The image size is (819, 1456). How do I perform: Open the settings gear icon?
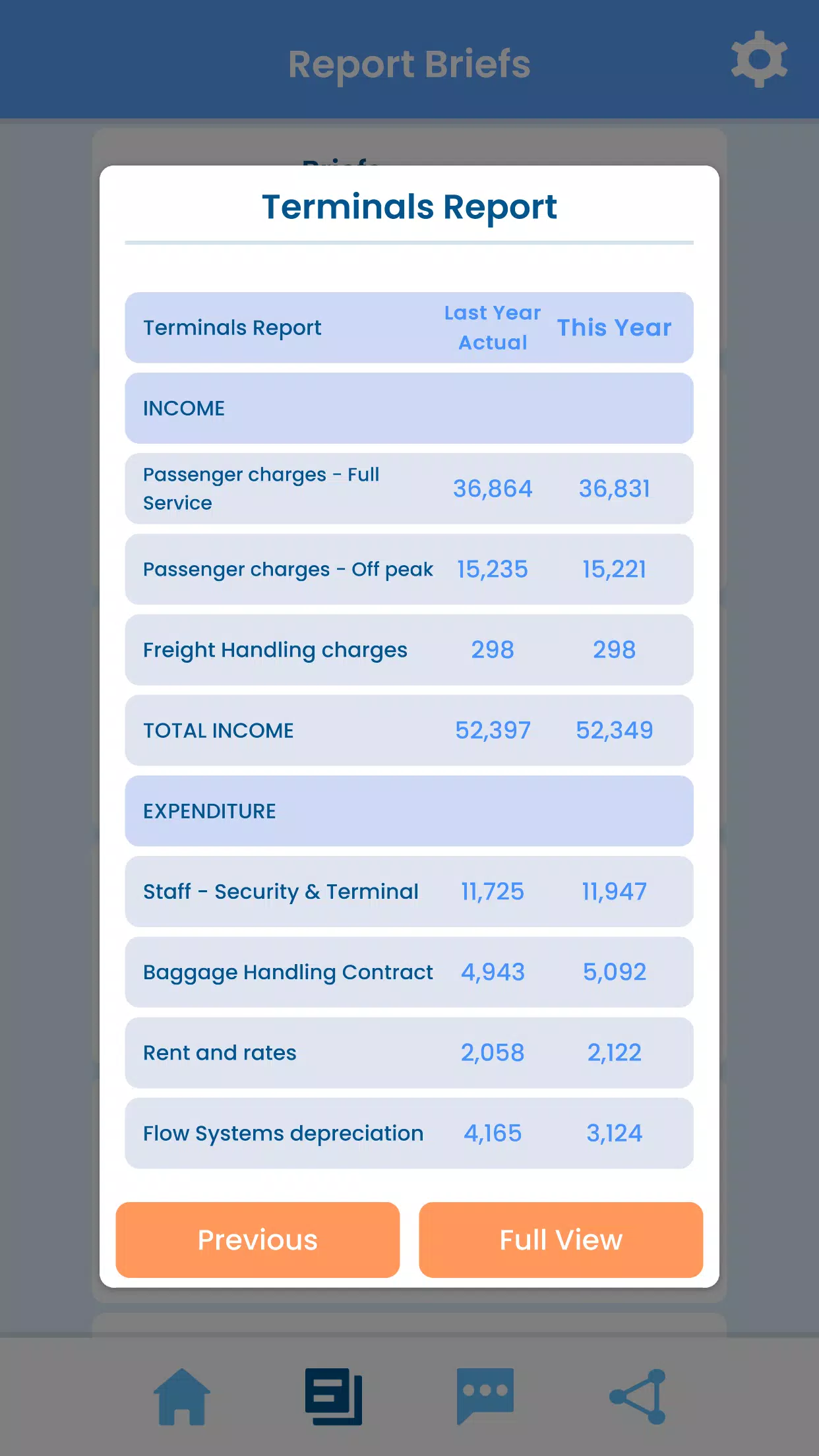(759, 59)
